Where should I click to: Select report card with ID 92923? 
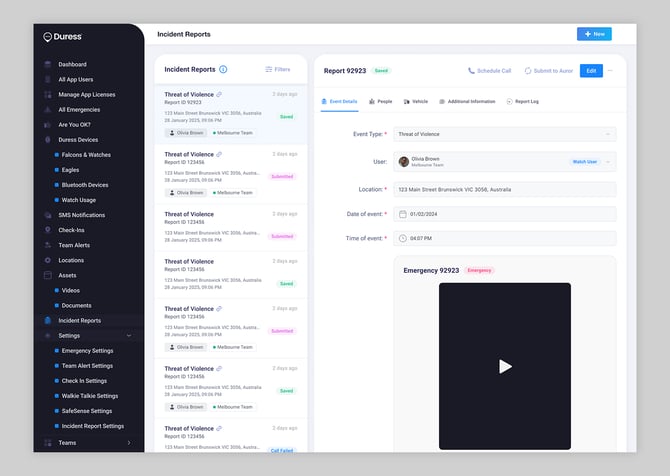231,114
